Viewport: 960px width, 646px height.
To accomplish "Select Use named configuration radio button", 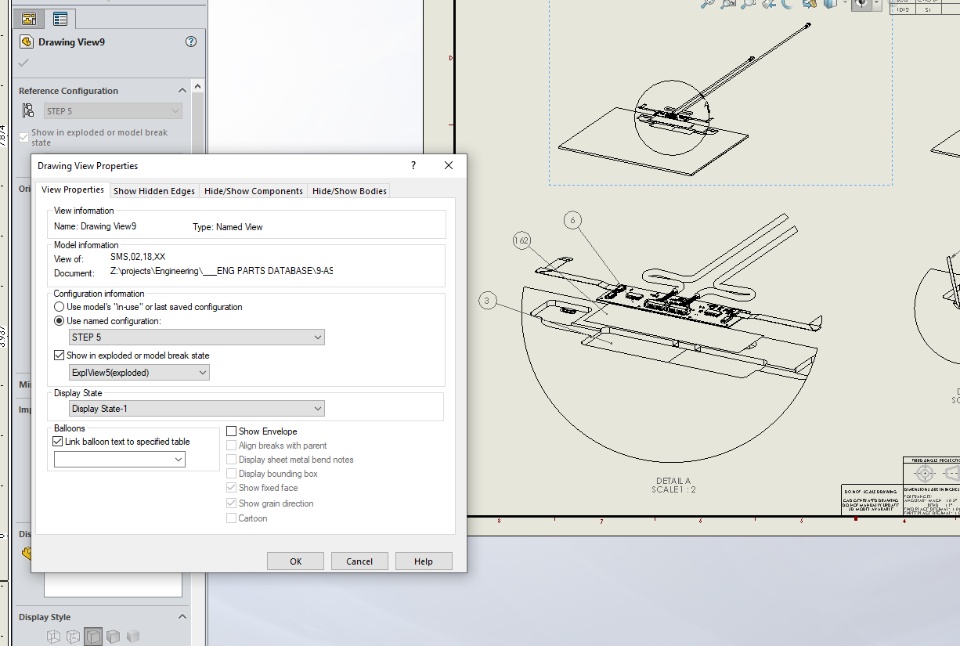I will pos(59,321).
